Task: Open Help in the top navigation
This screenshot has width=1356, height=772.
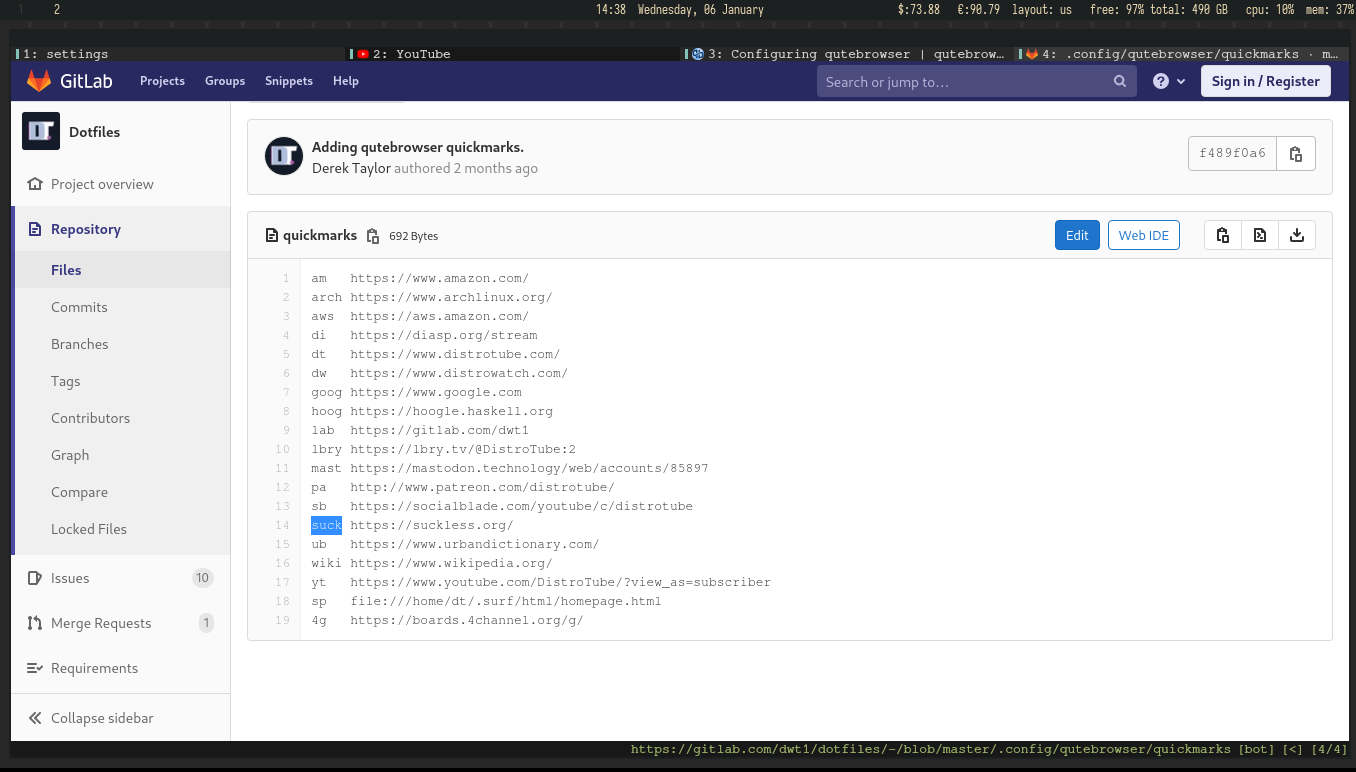Action: point(346,81)
